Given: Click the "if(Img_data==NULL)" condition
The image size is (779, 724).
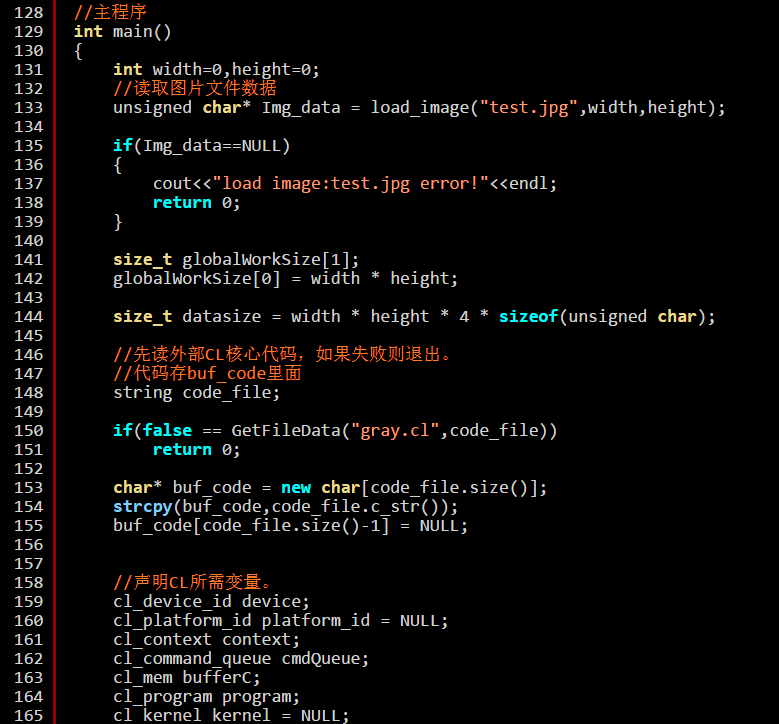Looking at the screenshot, I should click(201, 146).
